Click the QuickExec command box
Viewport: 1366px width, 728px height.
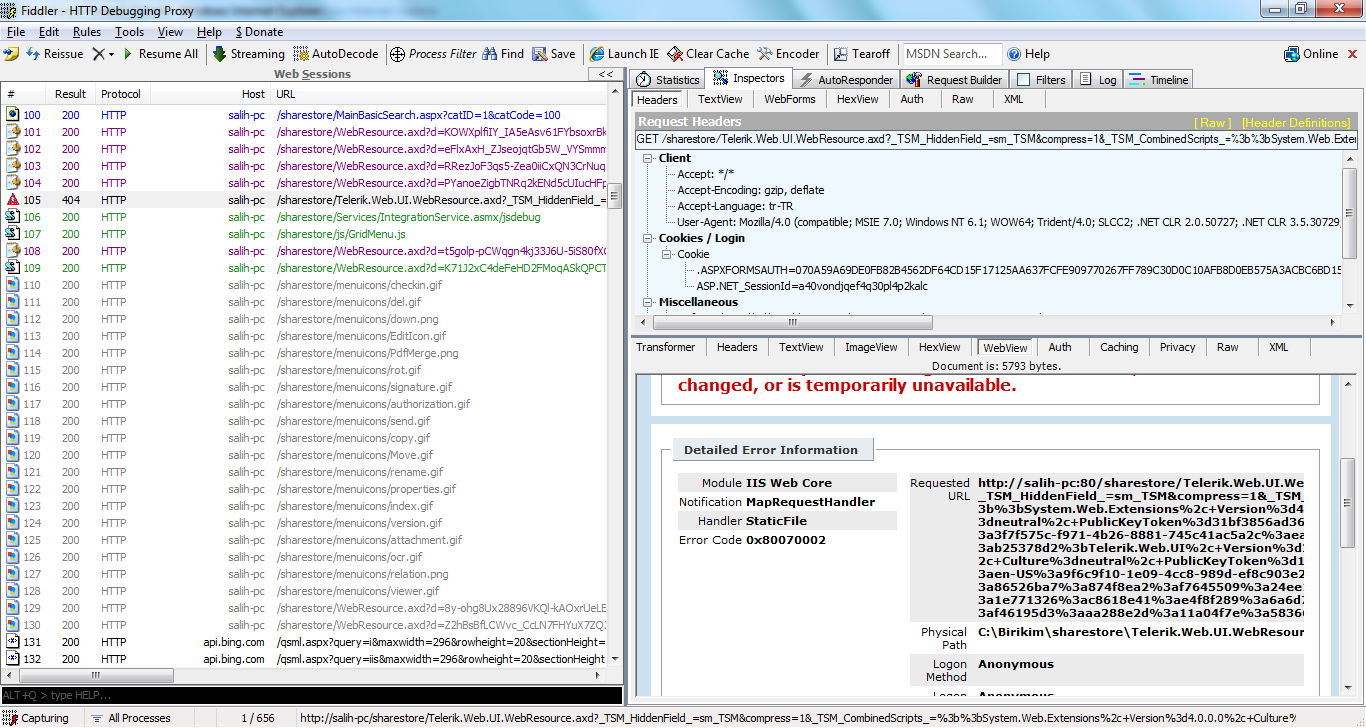(x=311, y=695)
